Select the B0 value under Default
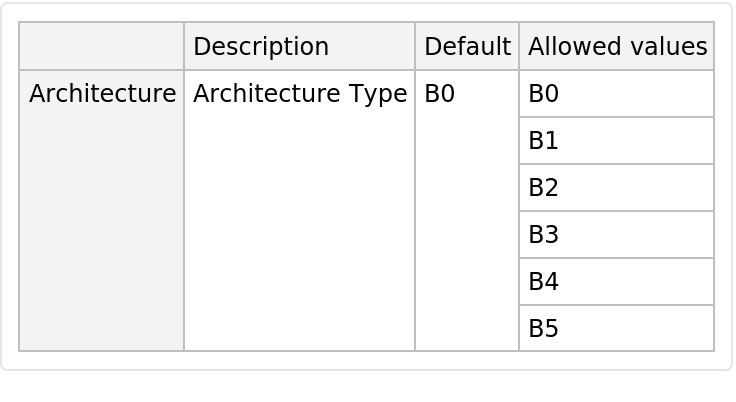 pyautogui.click(x=439, y=94)
